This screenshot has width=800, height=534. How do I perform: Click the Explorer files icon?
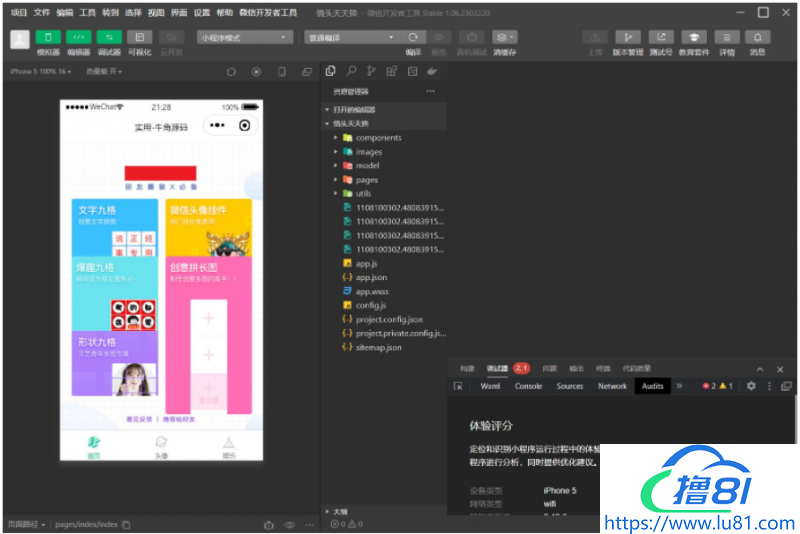click(x=331, y=71)
